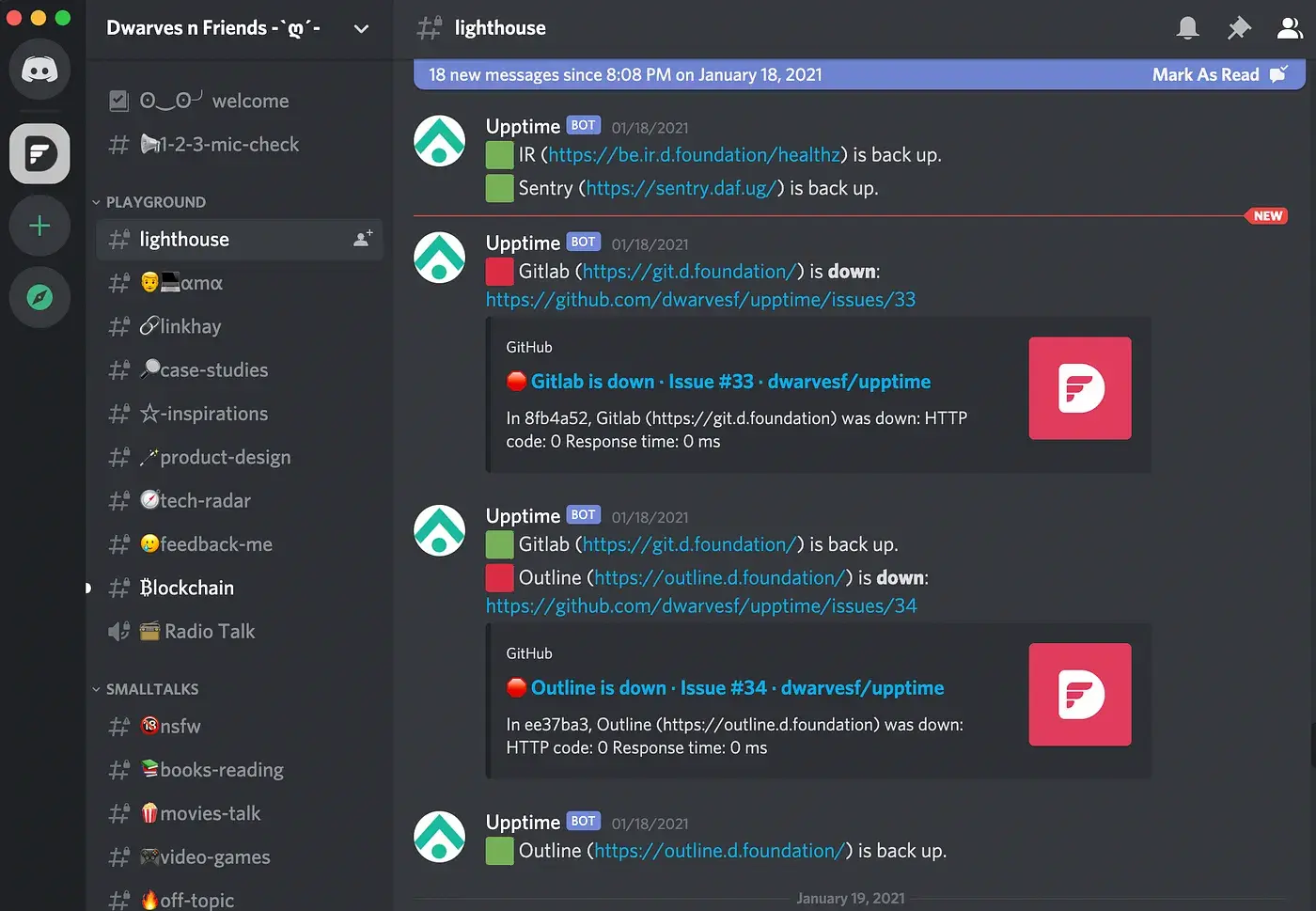This screenshot has width=1316, height=911.
Task: Open 'Gitlab is down · Issue #33' embed title
Action: pyautogui.click(x=730, y=382)
